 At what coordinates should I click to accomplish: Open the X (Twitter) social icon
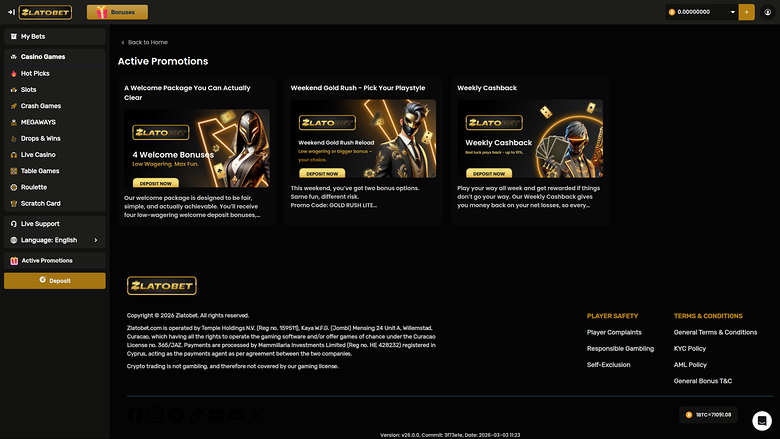pyautogui.click(x=257, y=415)
